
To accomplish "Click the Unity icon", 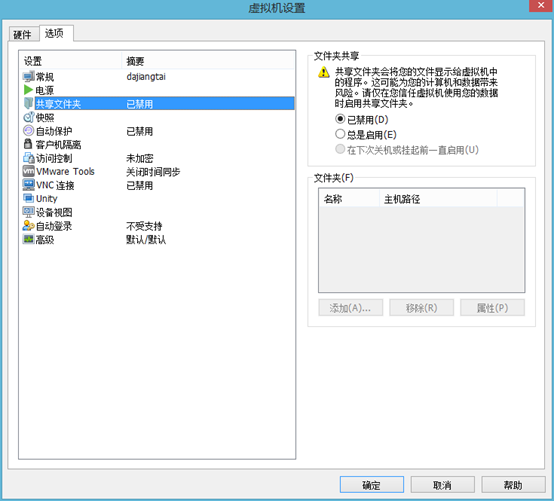I will point(28,198).
